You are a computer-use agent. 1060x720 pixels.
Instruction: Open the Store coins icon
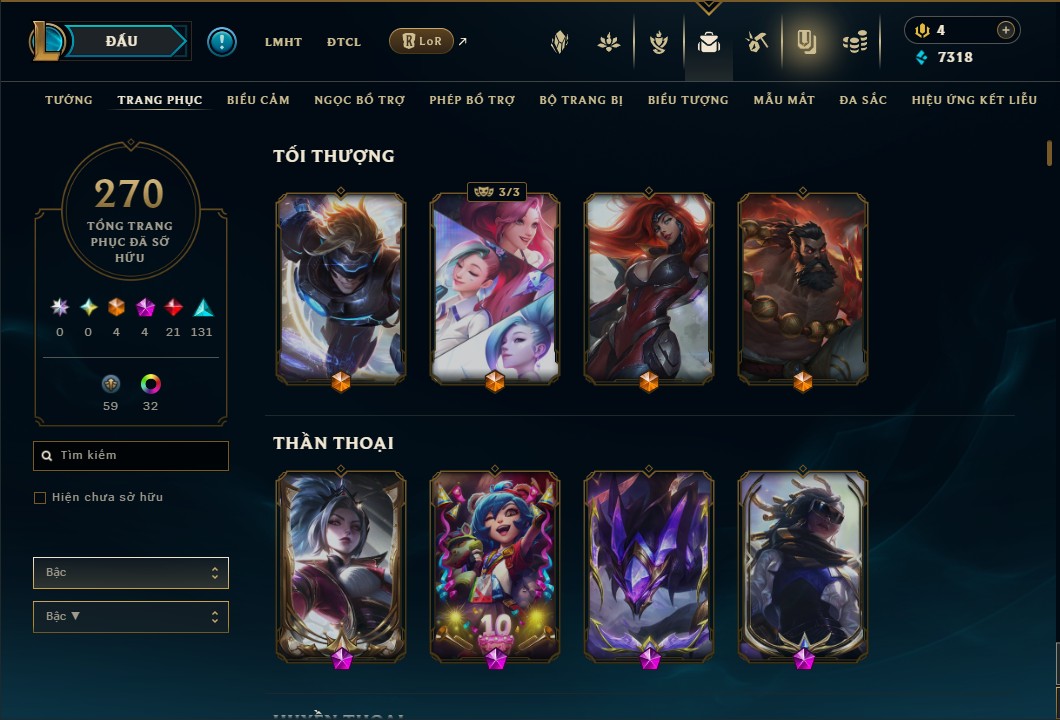tap(855, 43)
